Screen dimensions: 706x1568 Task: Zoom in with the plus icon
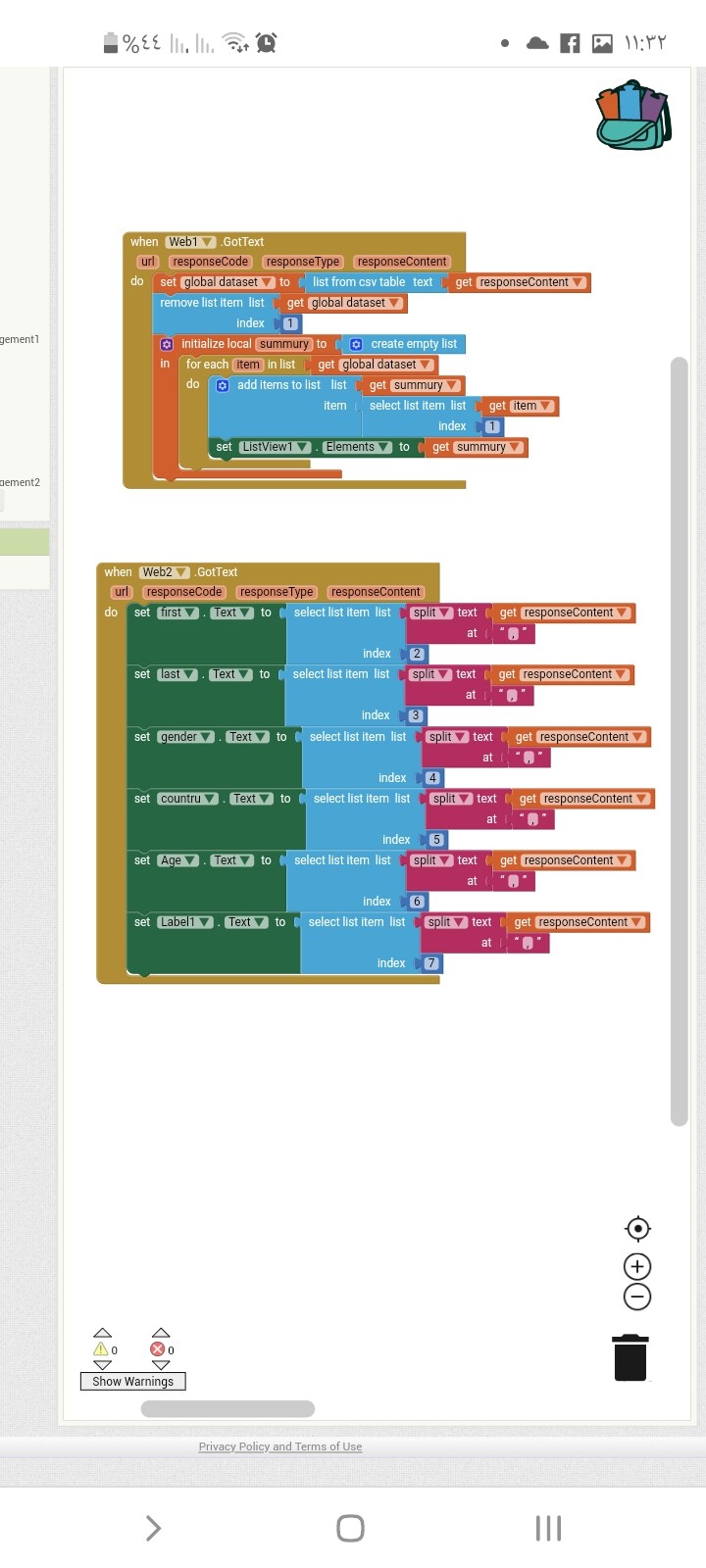pos(637,1266)
